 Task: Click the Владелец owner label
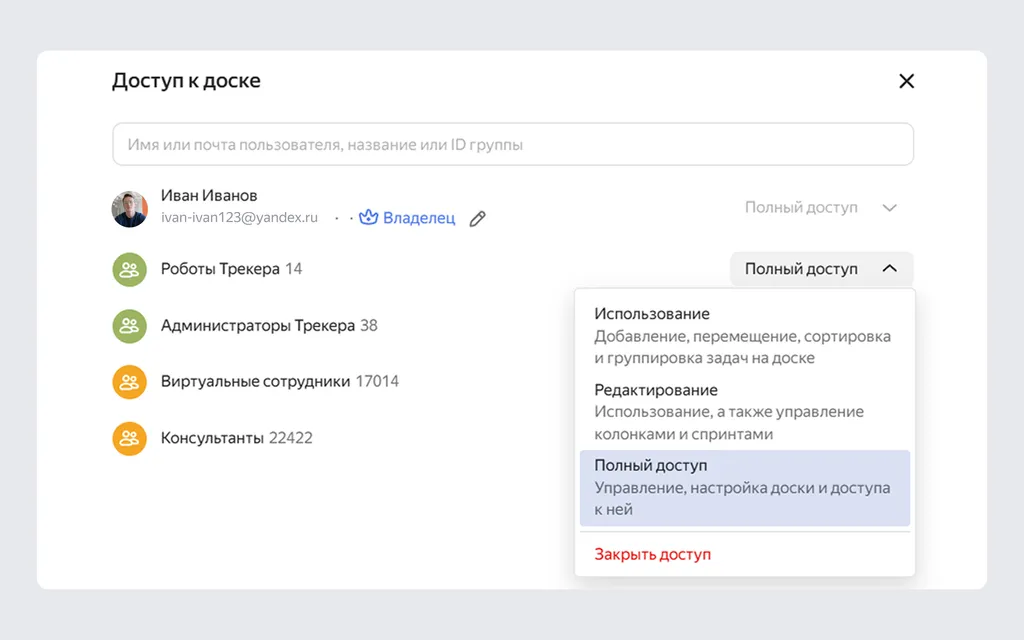(419, 218)
